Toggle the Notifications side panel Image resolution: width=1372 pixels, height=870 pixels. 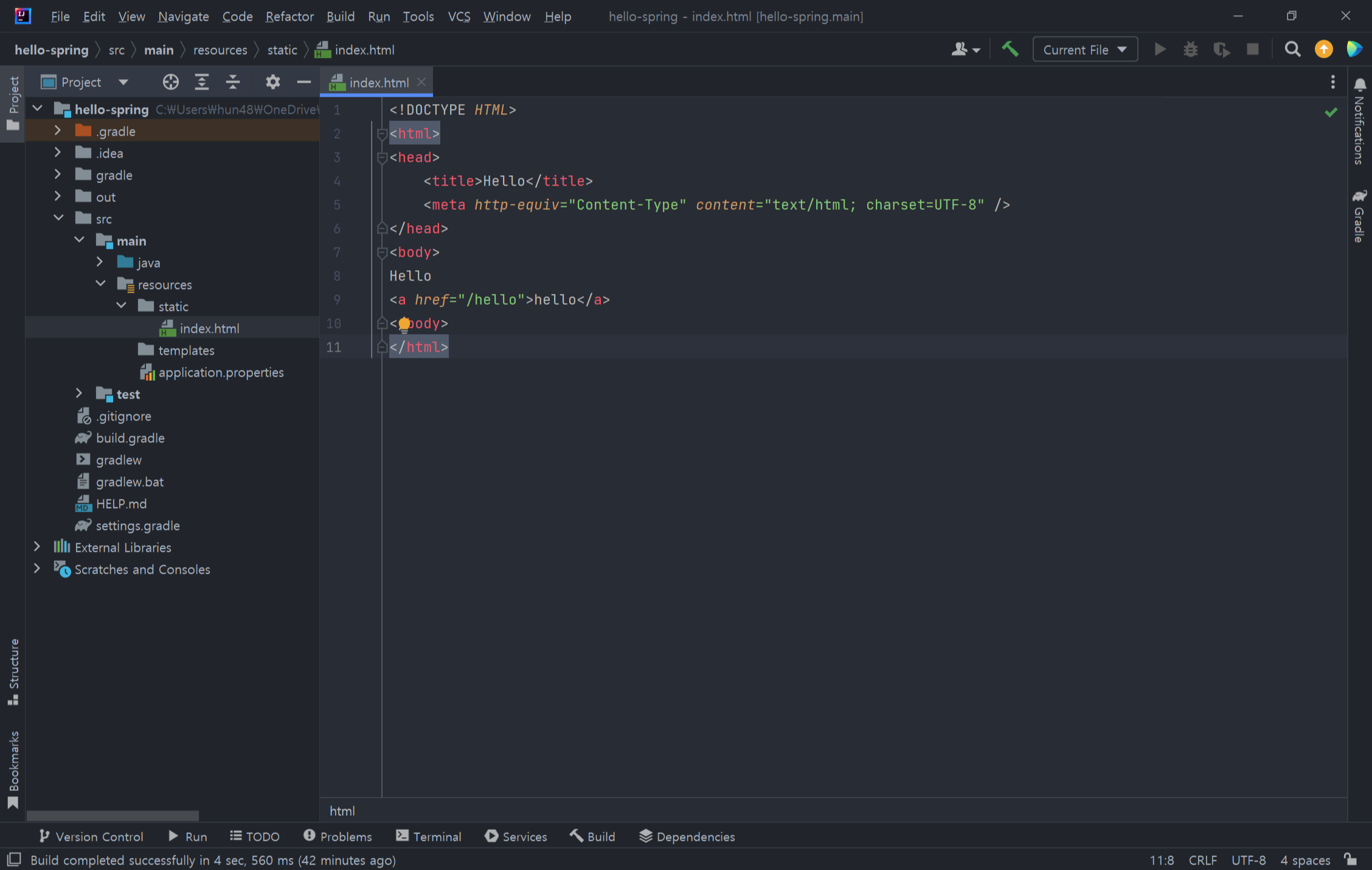coord(1359,122)
